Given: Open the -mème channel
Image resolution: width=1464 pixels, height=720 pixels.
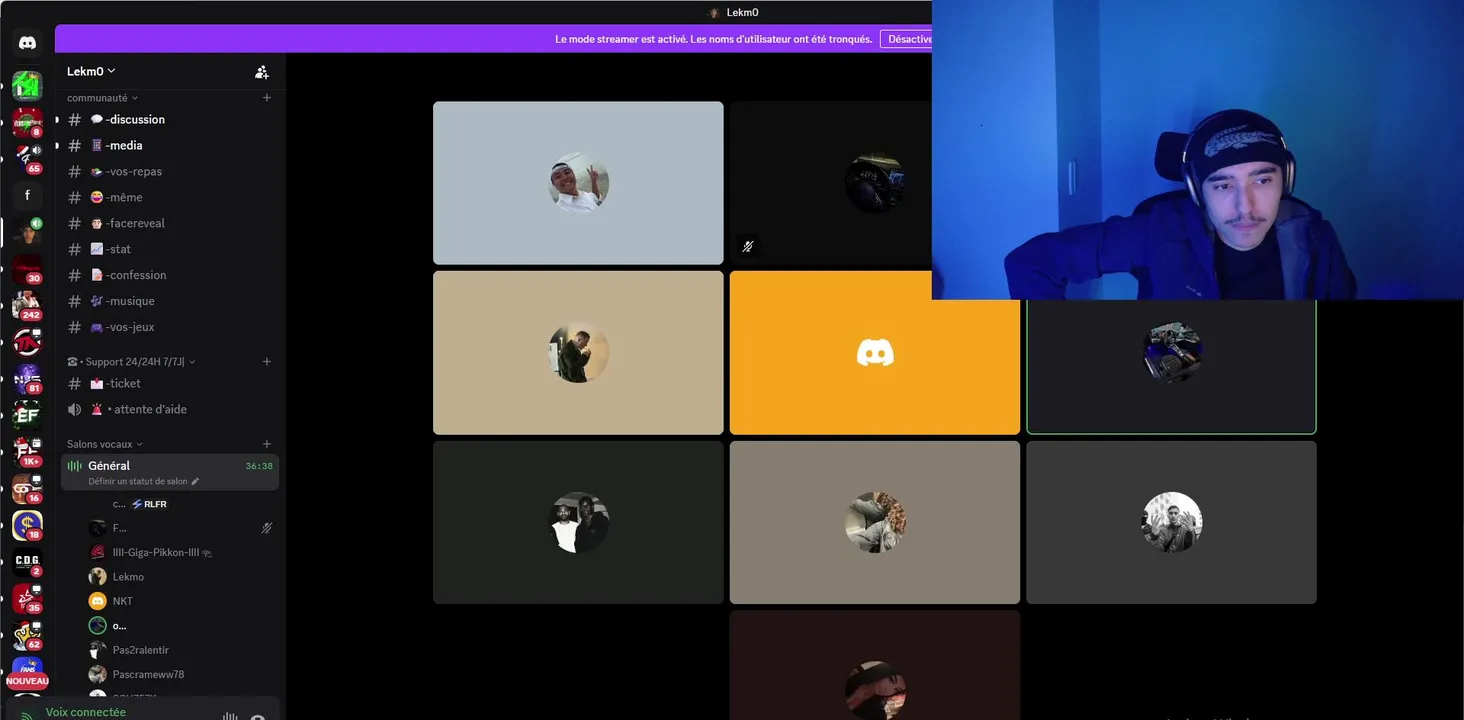Looking at the screenshot, I should click(x=170, y=197).
